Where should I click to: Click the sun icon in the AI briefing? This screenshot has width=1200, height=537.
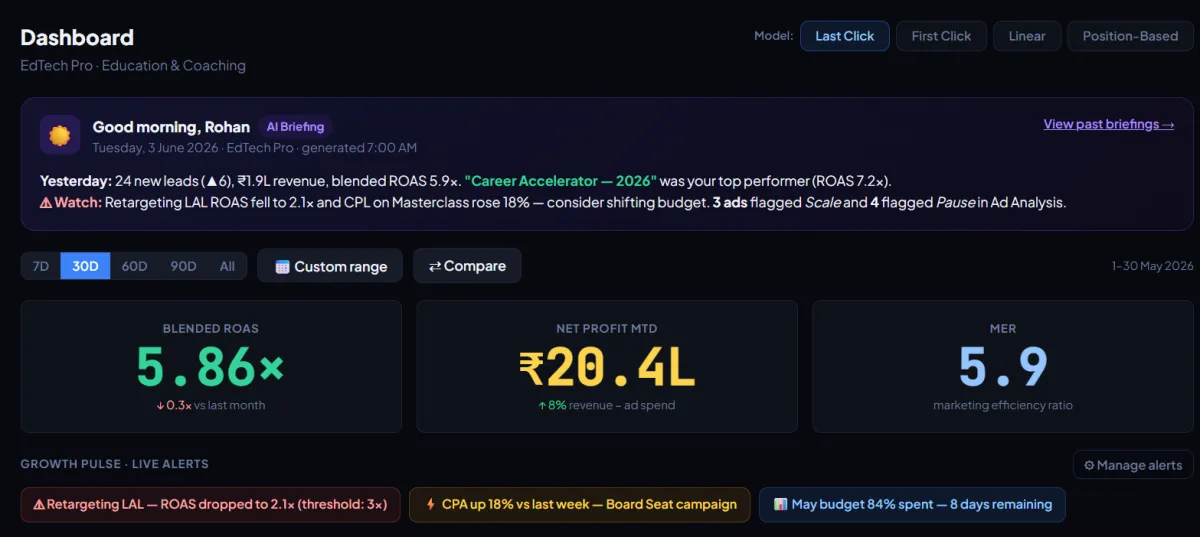60,135
